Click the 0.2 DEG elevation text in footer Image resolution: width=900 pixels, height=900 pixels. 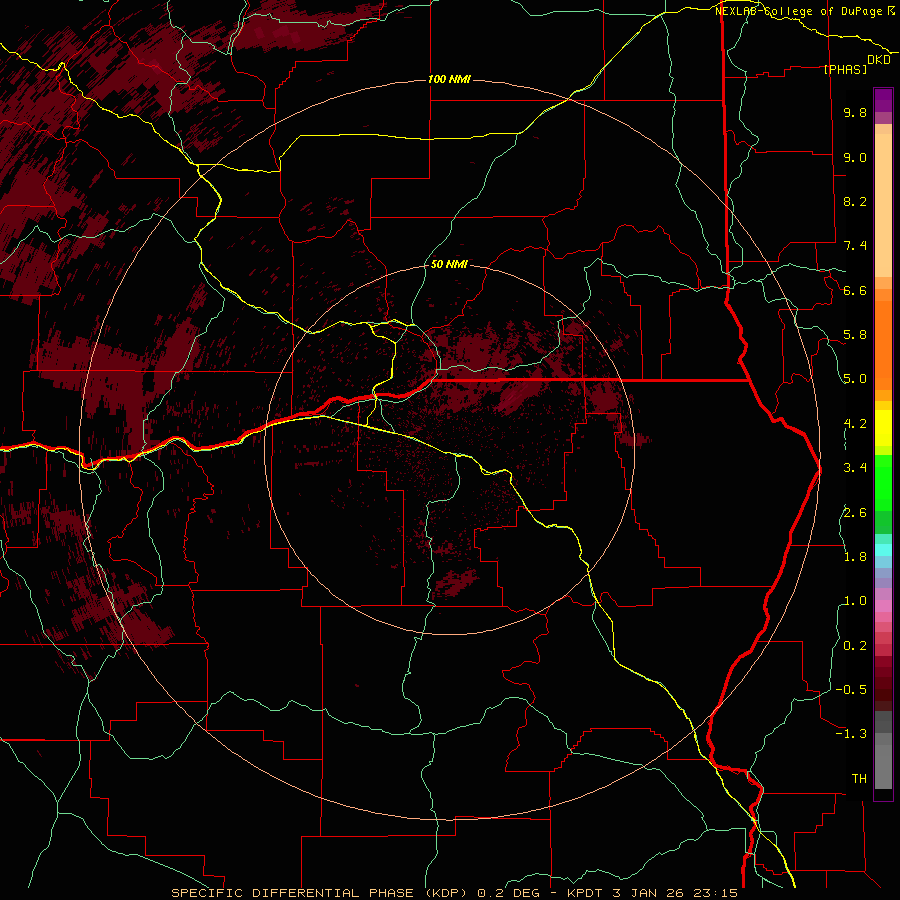coord(509,893)
